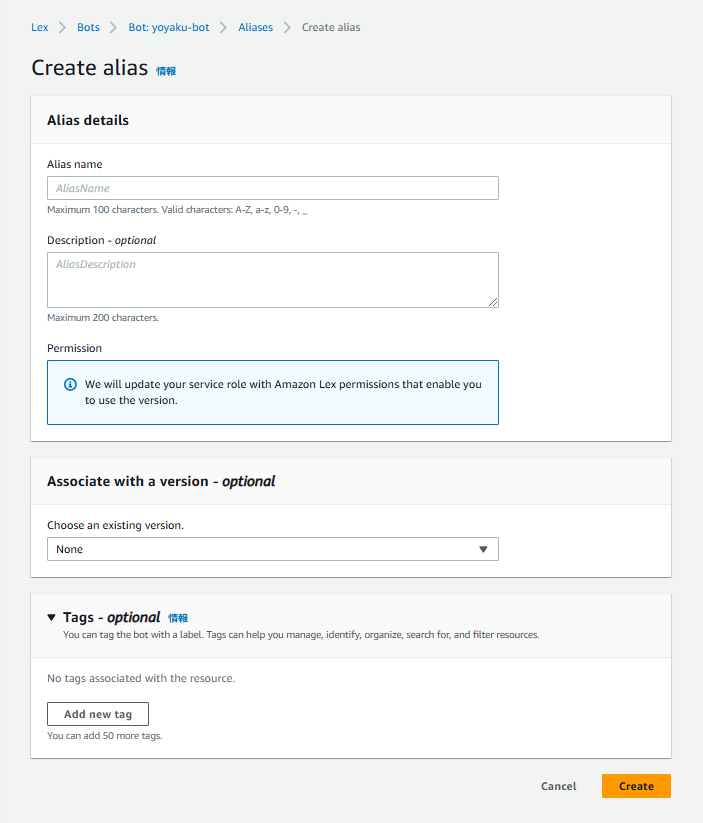The height and width of the screenshot is (823, 703).
Task: Go to Lex in the breadcrumb
Action: [x=40, y=27]
